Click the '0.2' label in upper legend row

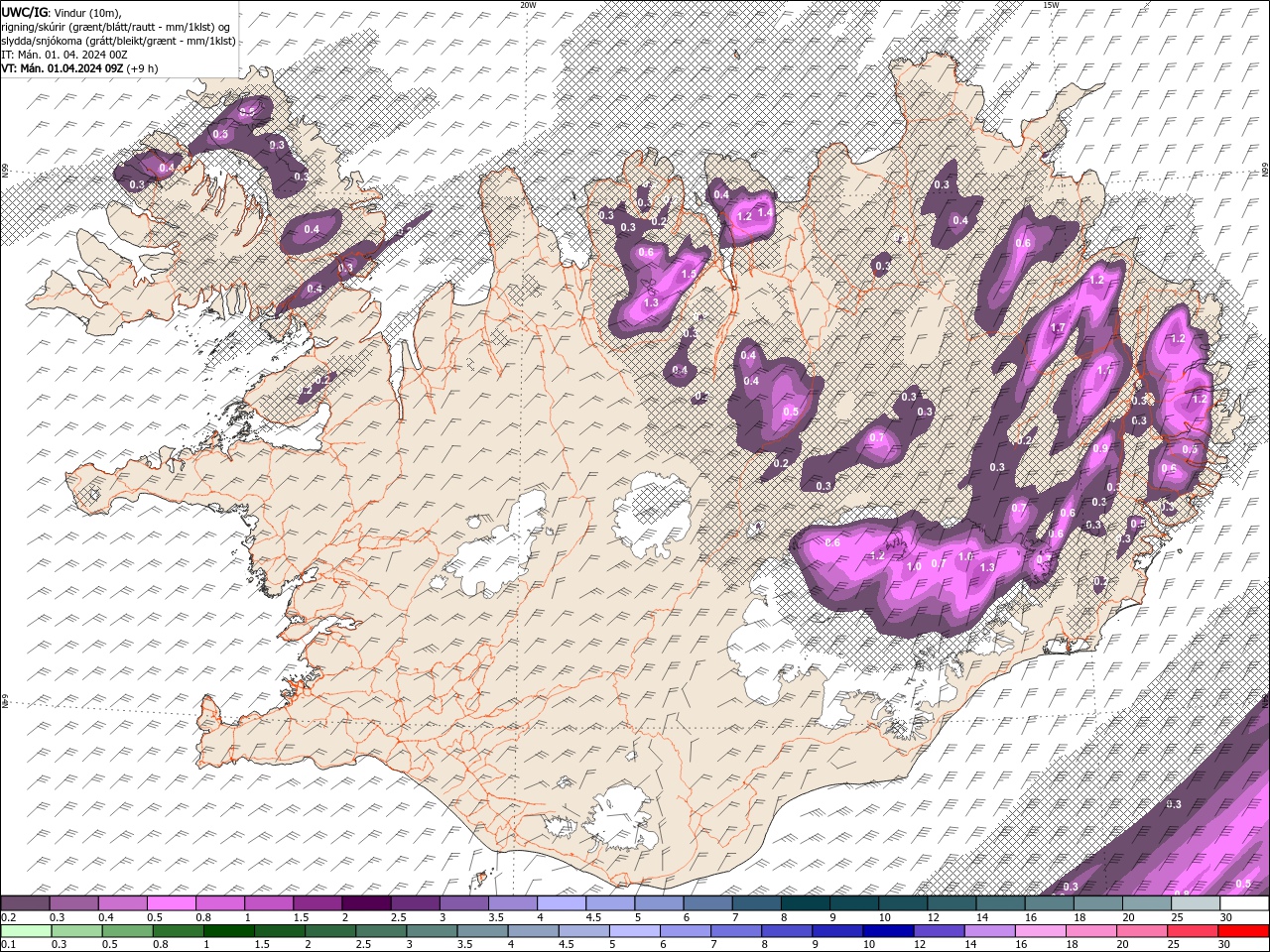[8, 917]
